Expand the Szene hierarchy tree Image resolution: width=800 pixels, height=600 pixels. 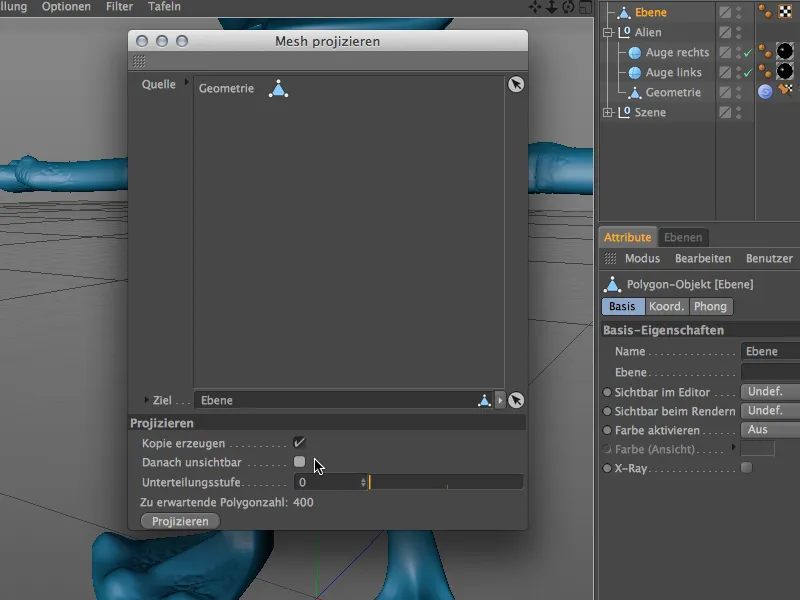(608, 112)
